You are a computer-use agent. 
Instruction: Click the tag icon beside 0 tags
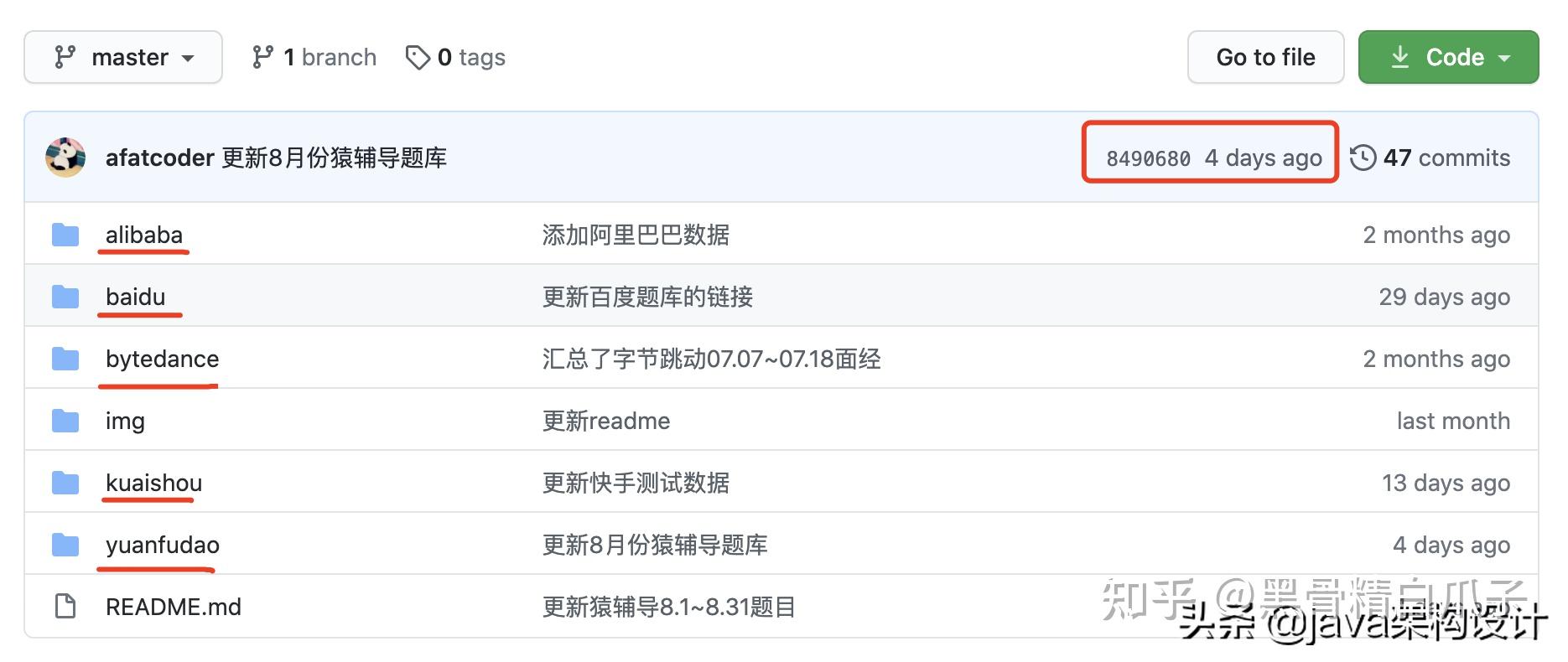(x=417, y=57)
